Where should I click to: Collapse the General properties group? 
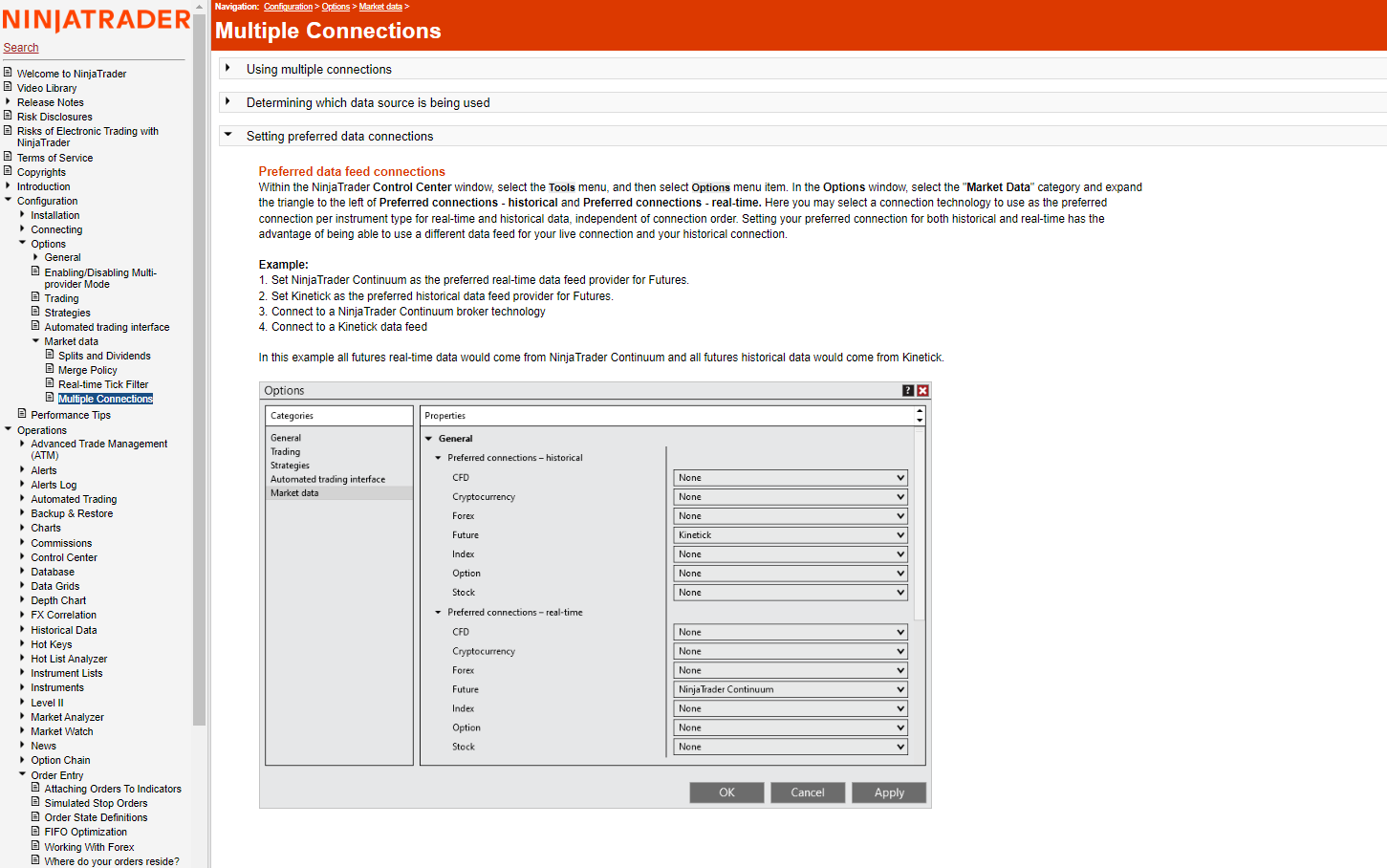(x=429, y=439)
